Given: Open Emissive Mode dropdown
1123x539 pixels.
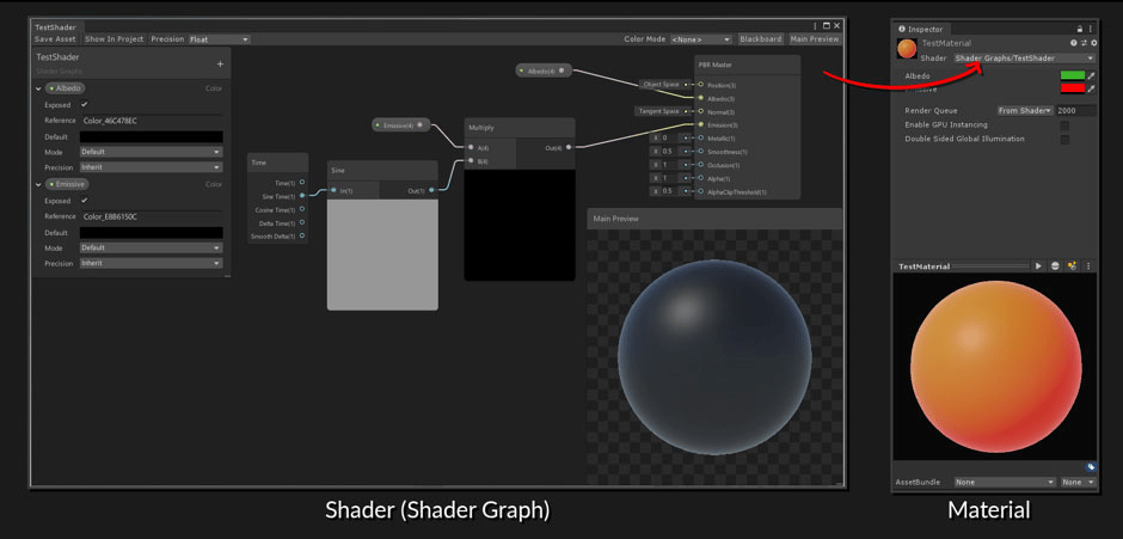Looking at the screenshot, I should tap(151, 248).
